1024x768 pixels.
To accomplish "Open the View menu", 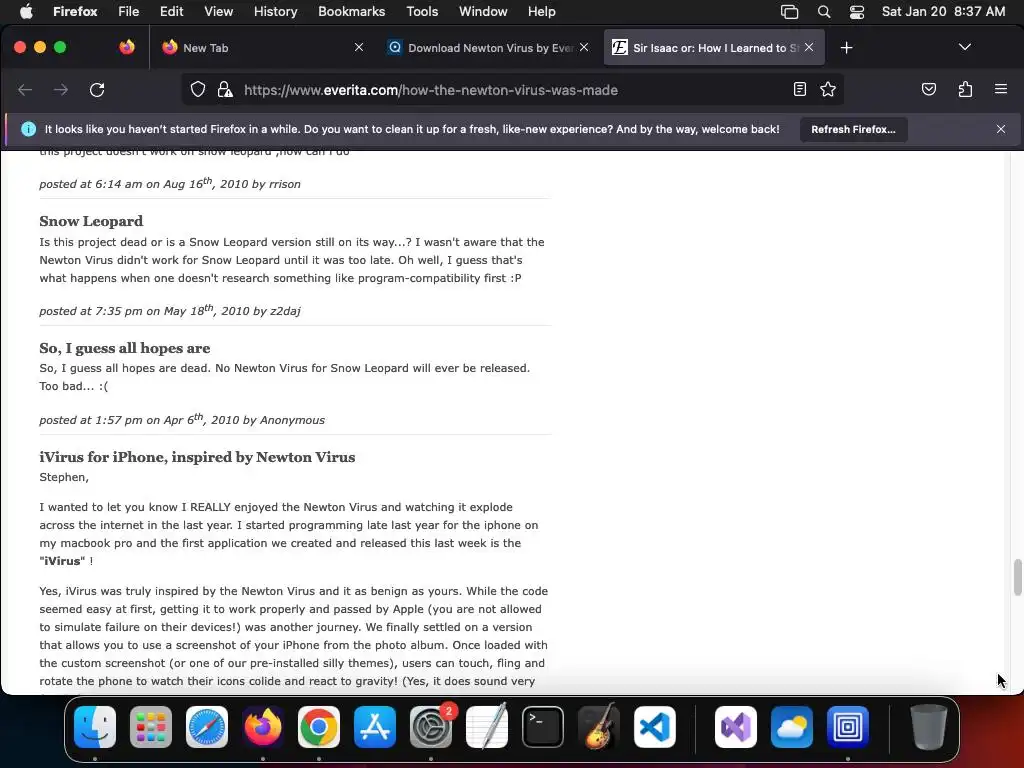I will pyautogui.click(x=218, y=11).
